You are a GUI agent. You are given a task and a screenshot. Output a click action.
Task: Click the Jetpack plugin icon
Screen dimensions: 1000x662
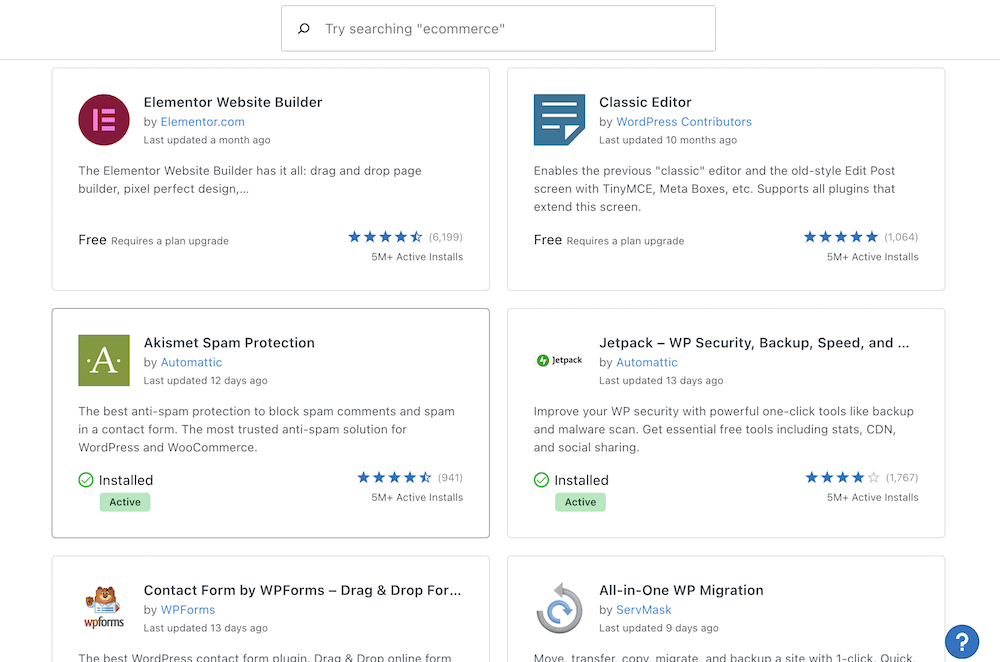(x=559, y=362)
